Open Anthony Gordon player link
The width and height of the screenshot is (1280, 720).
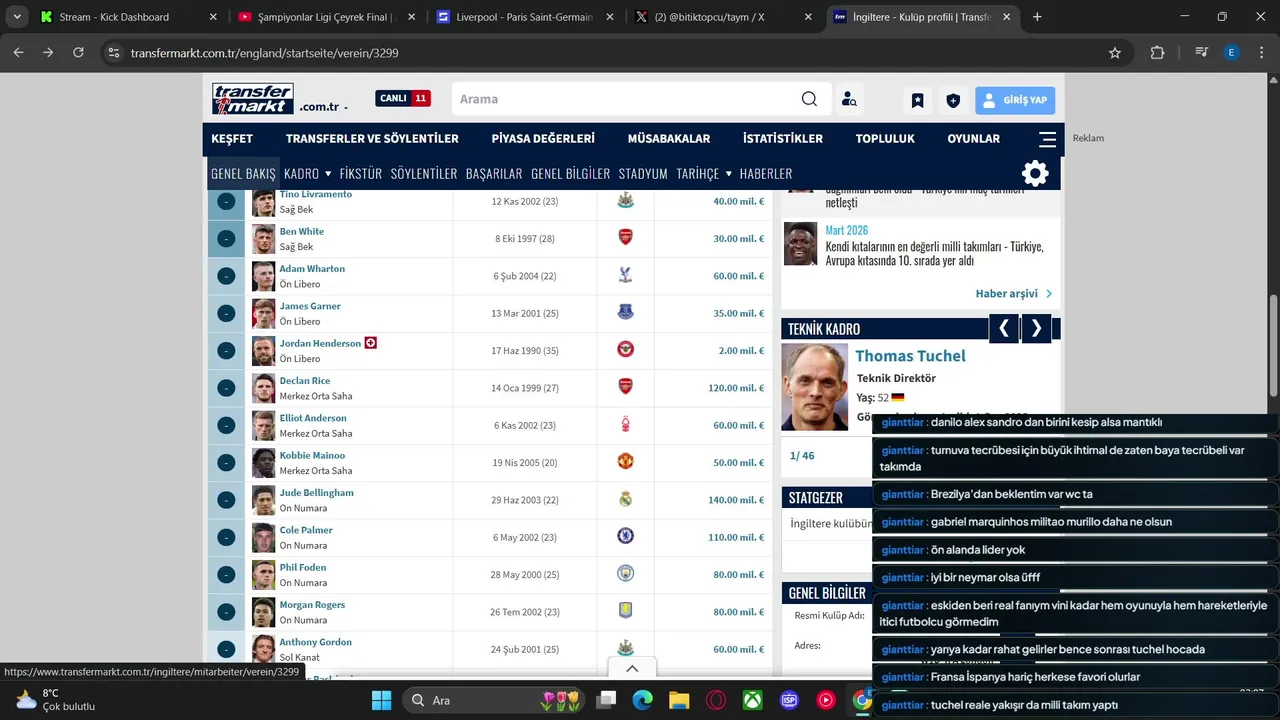coord(315,642)
